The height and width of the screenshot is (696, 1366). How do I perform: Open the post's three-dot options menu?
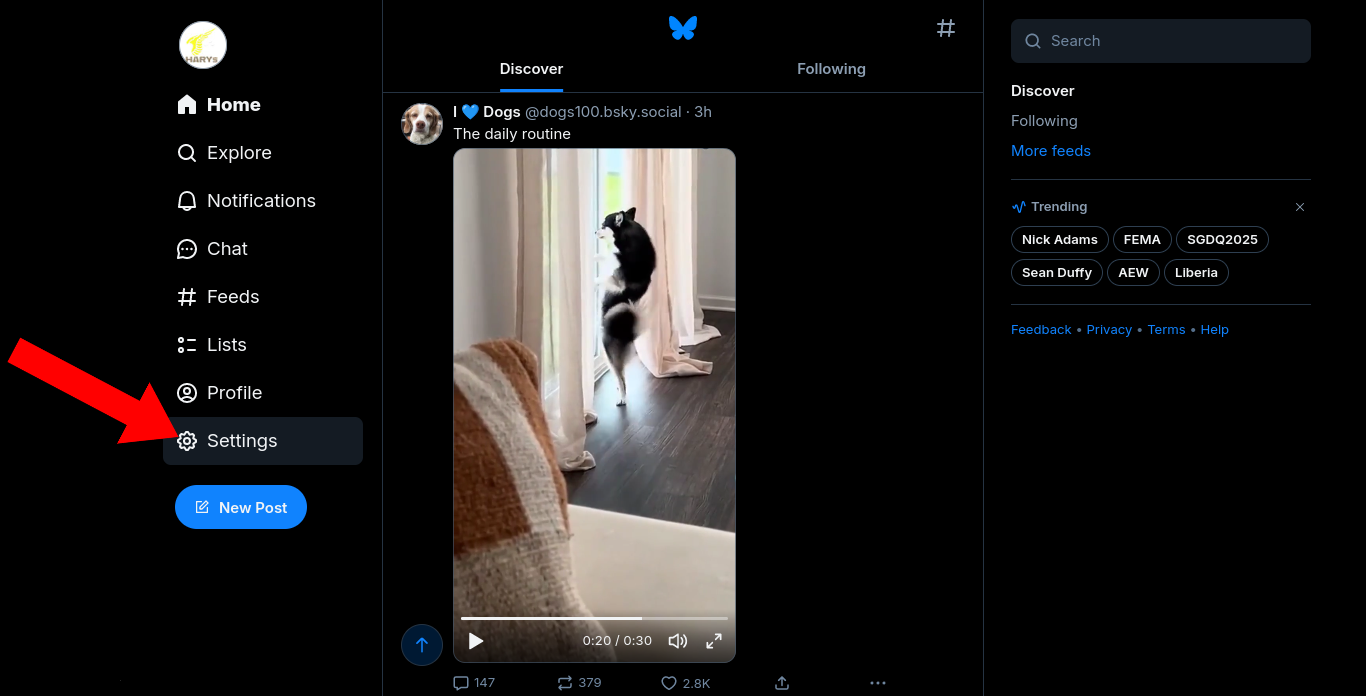pyautogui.click(x=878, y=683)
